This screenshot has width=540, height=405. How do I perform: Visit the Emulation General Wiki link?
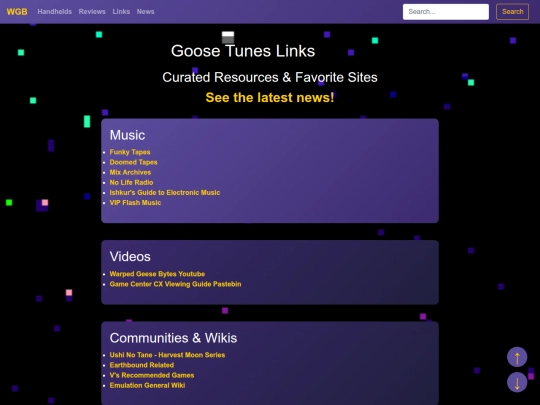click(147, 385)
